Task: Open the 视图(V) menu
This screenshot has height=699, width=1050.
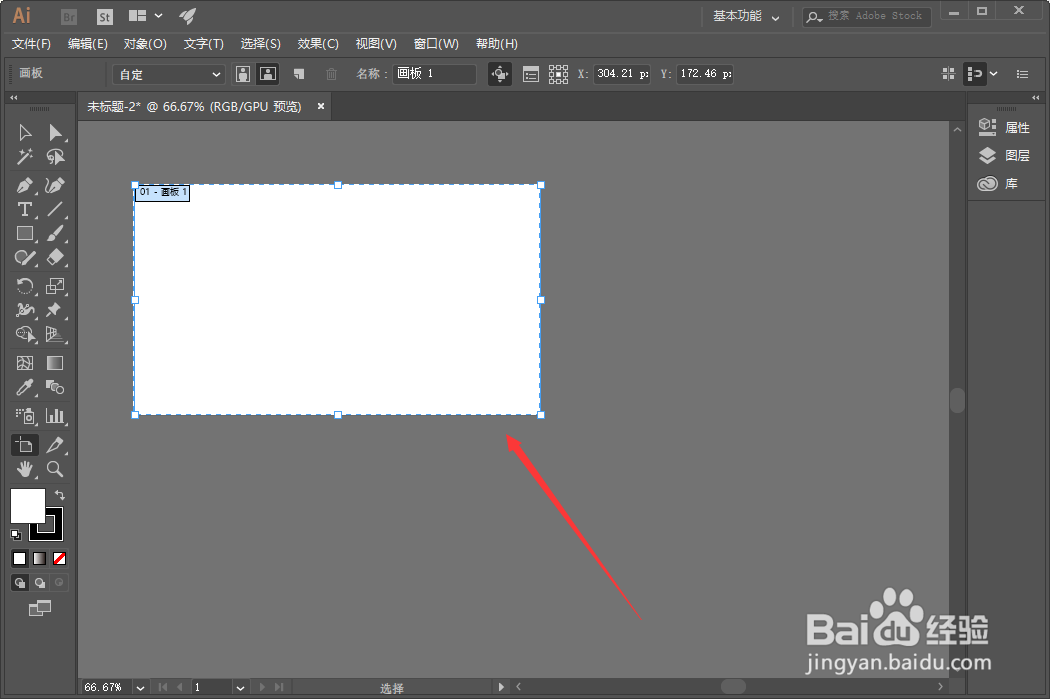Action: (x=376, y=44)
